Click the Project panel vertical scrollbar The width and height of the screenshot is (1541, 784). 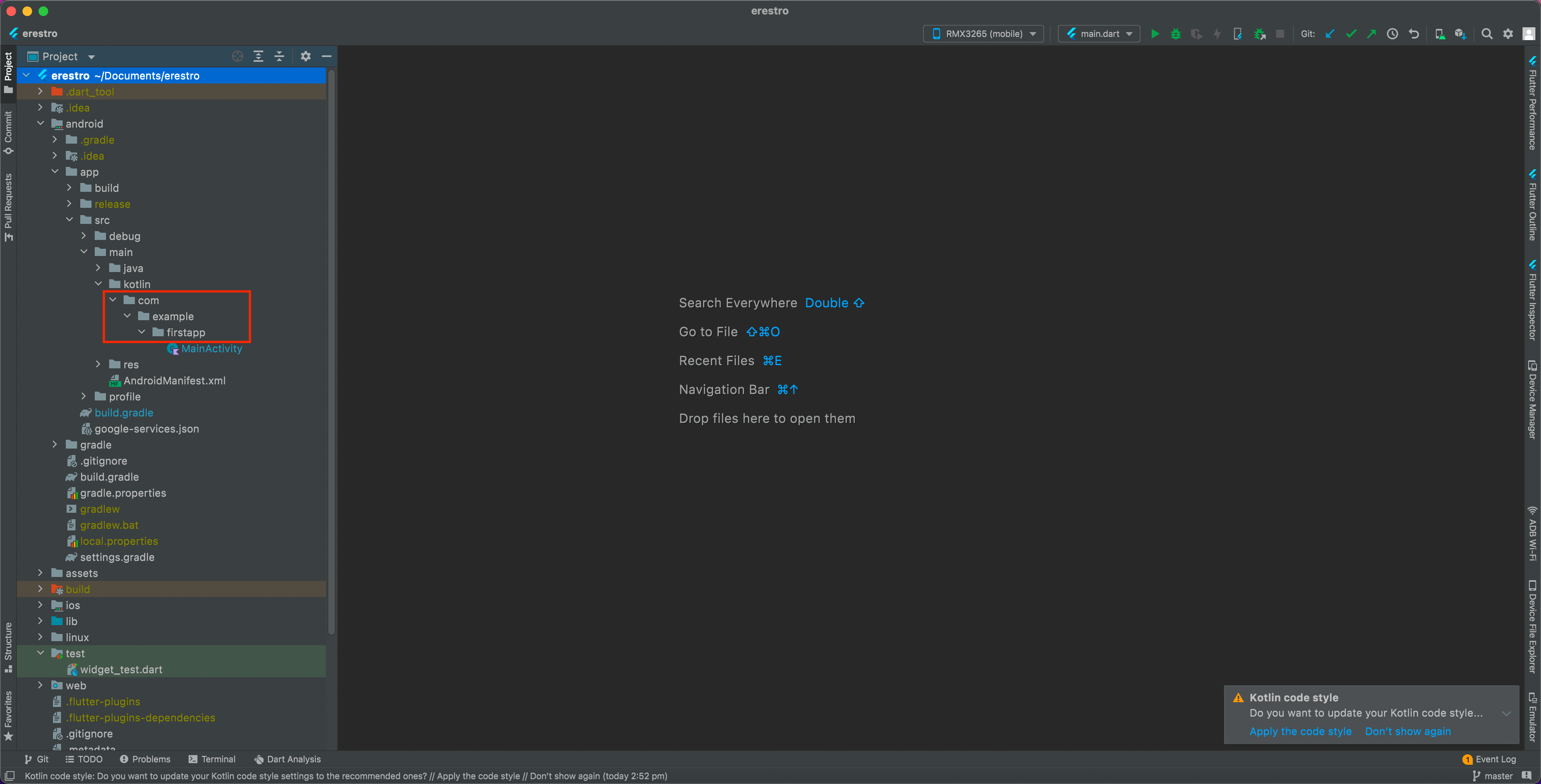point(331,353)
